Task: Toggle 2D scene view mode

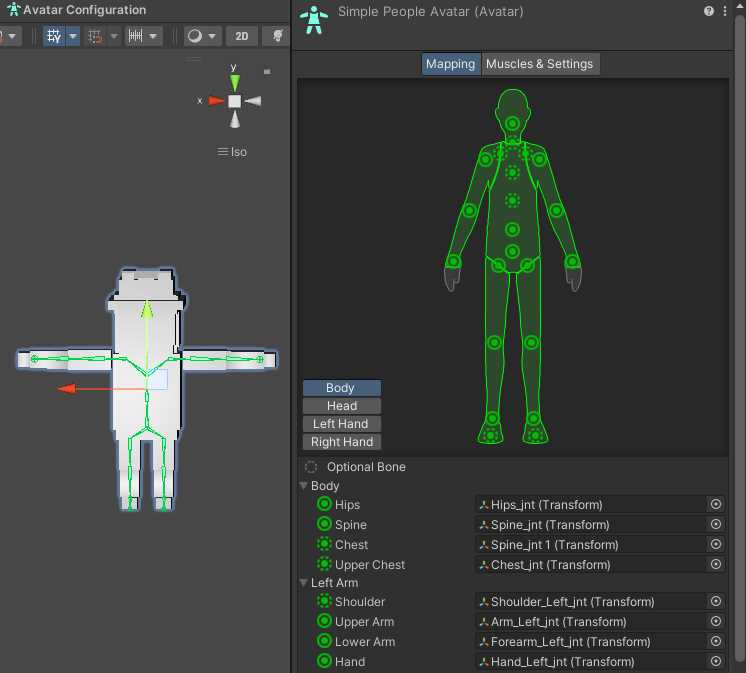Action: tap(242, 36)
